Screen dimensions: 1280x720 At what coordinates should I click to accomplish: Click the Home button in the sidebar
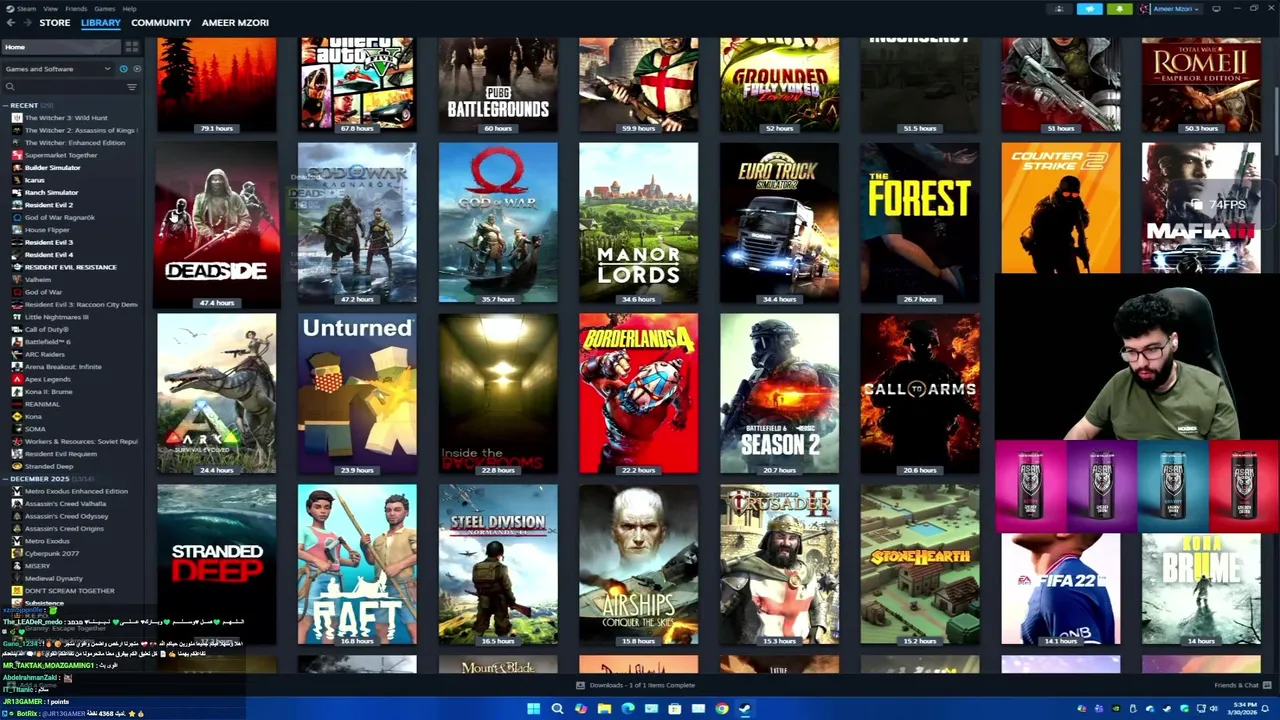[60, 47]
